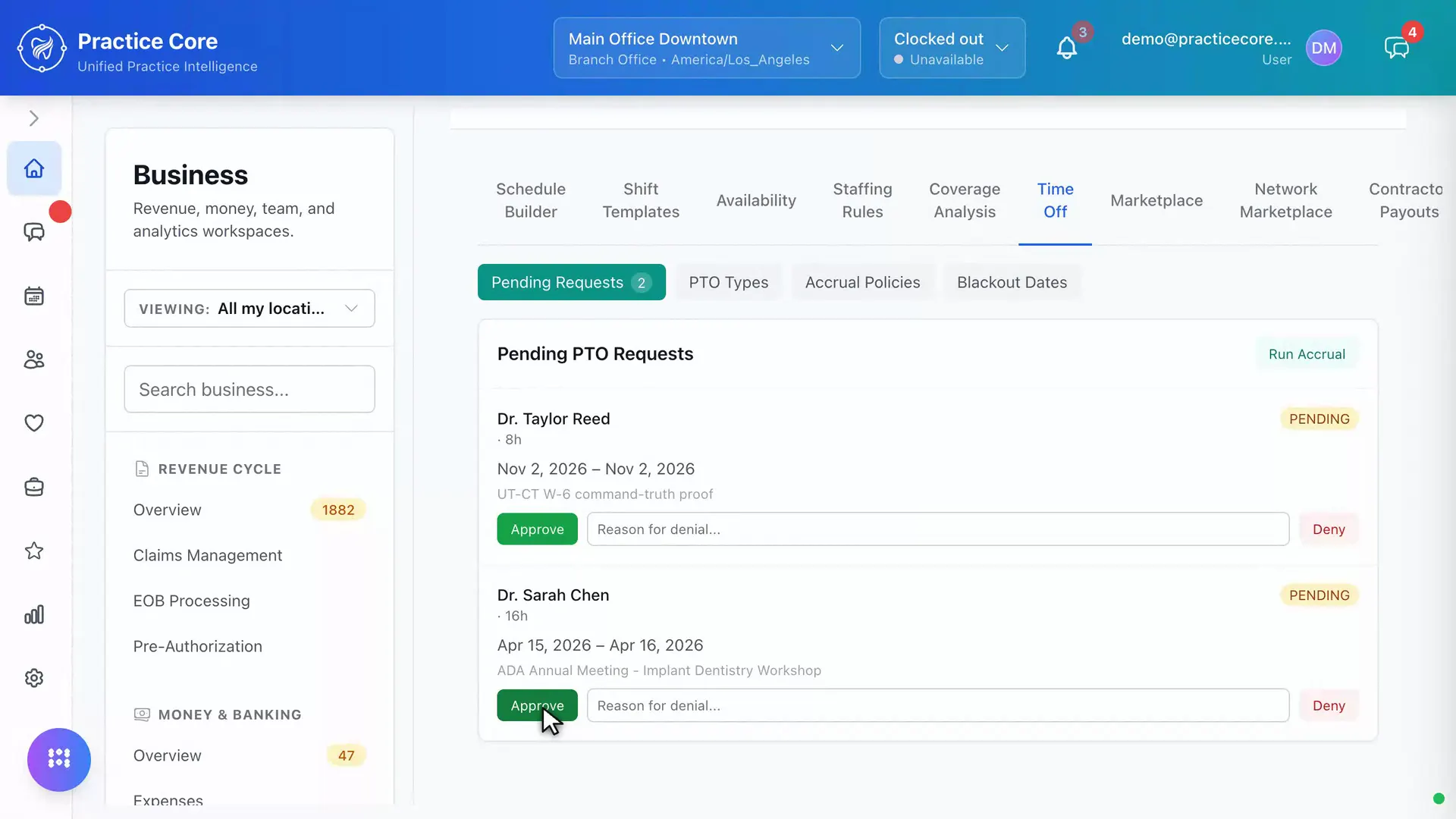Image resolution: width=1456 pixels, height=819 pixels.
Task: Deny Dr. Sarah Chen's PTO request
Action: pyautogui.click(x=1329, y=705)
